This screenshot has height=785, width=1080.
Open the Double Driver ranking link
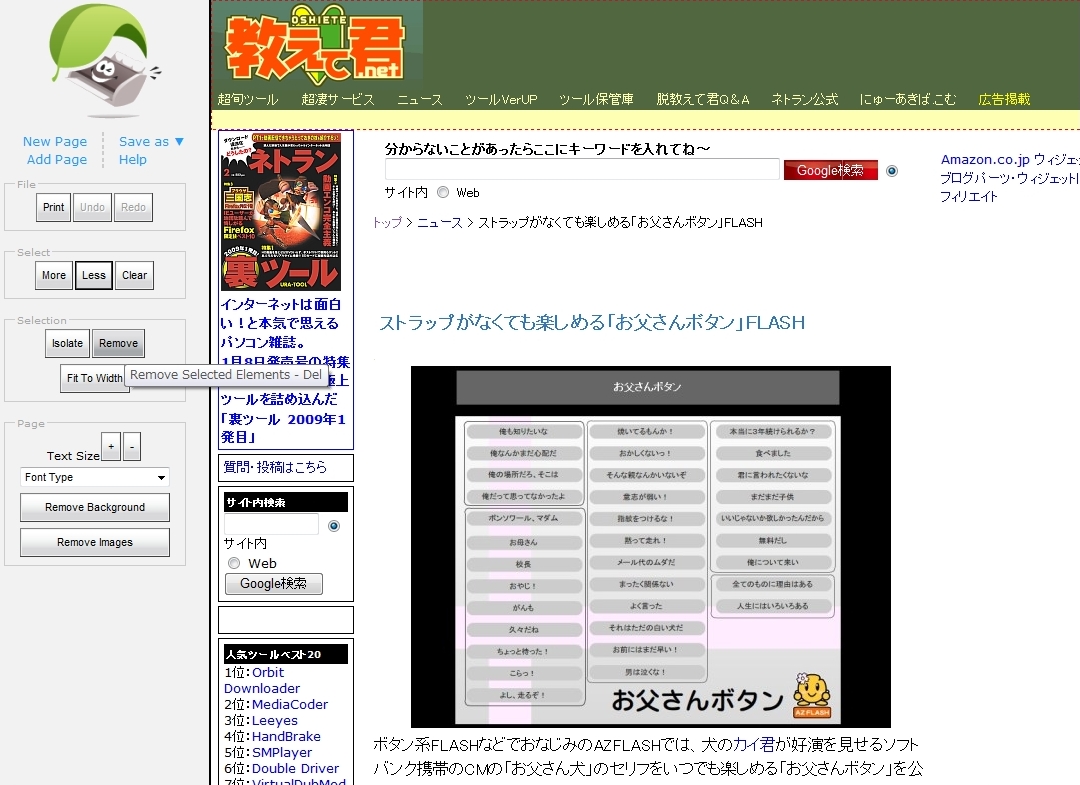coord(295,768)
